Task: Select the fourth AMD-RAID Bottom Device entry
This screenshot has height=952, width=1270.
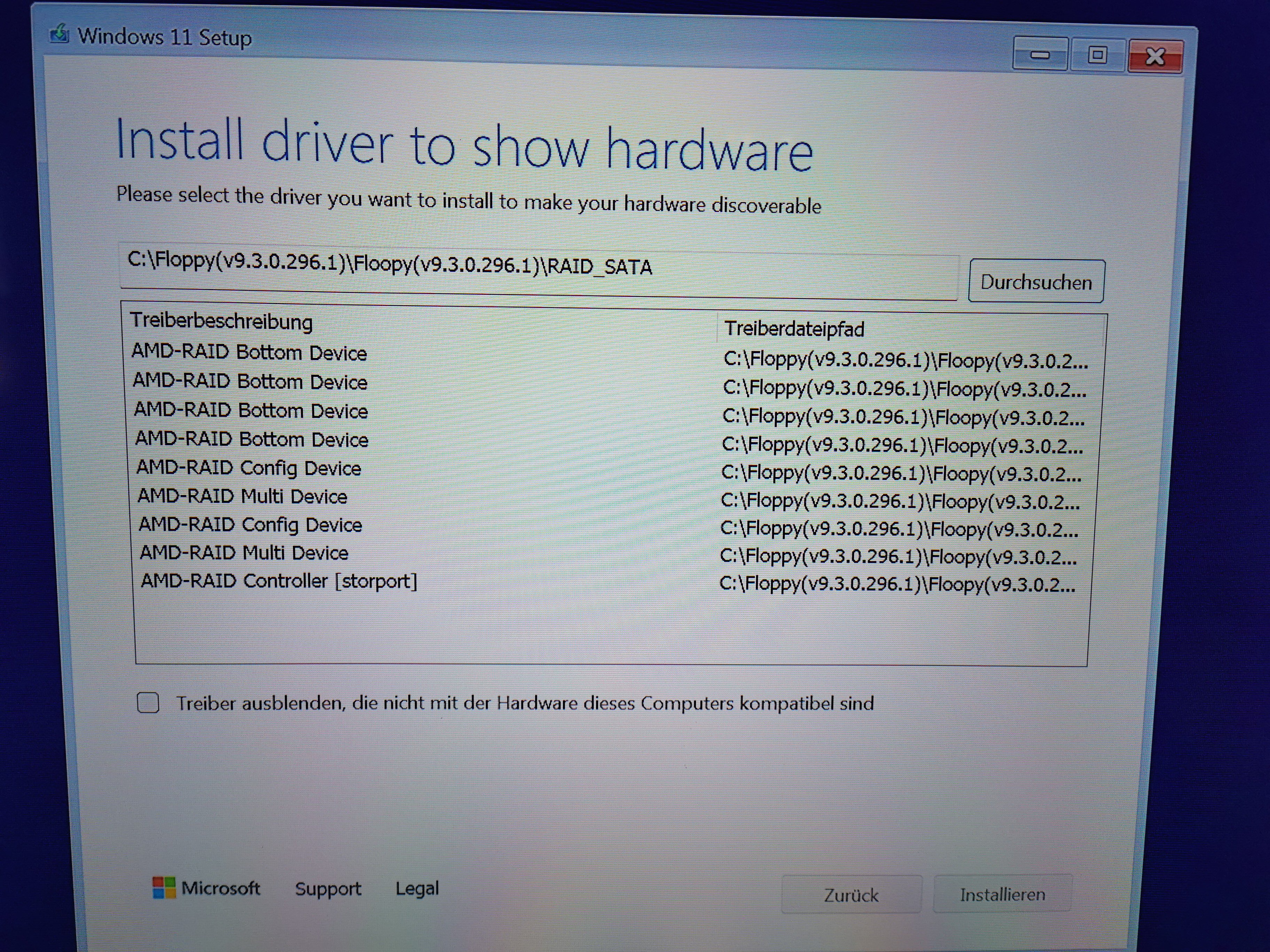Action: pos(251,439)
